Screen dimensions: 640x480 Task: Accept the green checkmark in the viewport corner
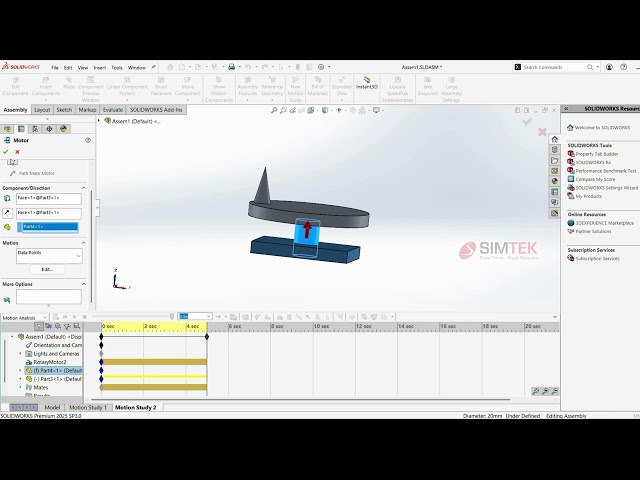pos(527,122)
